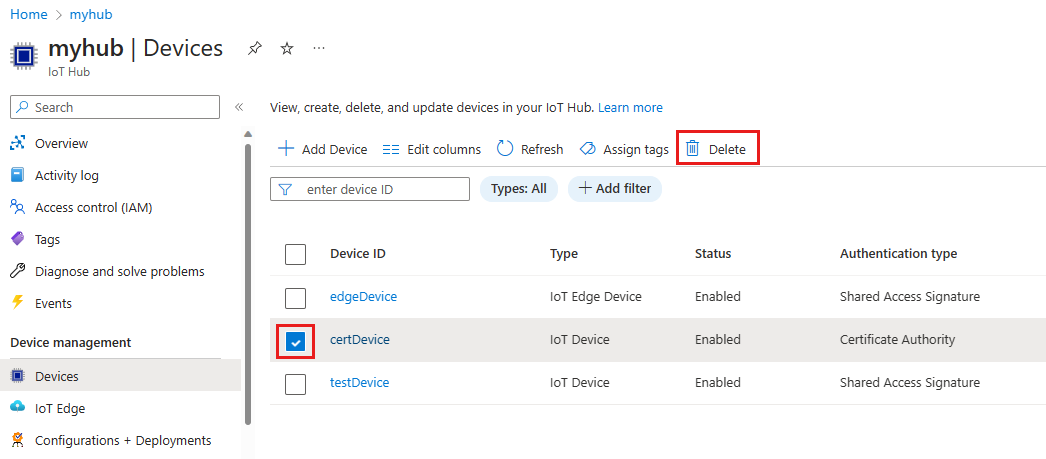Viewport: 1046px width, 459px height.
Task: Click the Add Device plus icon
Action: [286, 149]
